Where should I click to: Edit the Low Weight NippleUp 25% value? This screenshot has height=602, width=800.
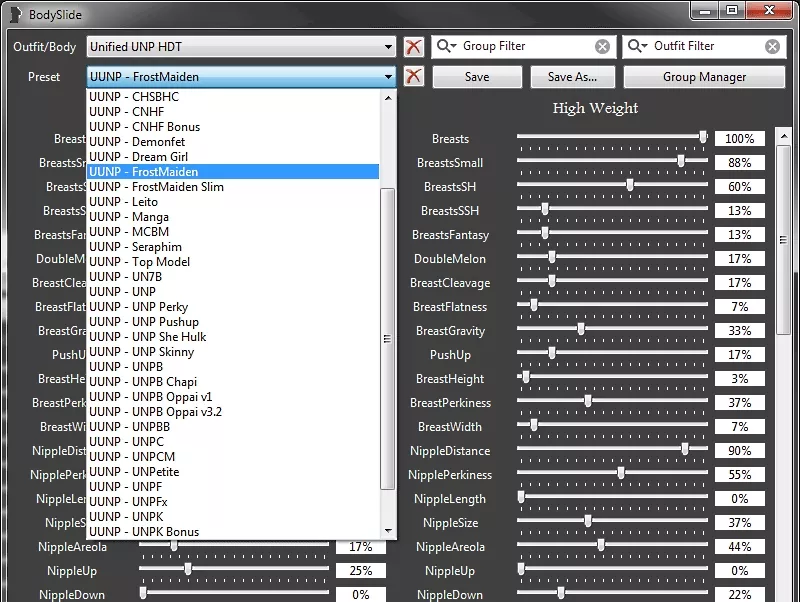pyautogui.click(x=361, y=570)
